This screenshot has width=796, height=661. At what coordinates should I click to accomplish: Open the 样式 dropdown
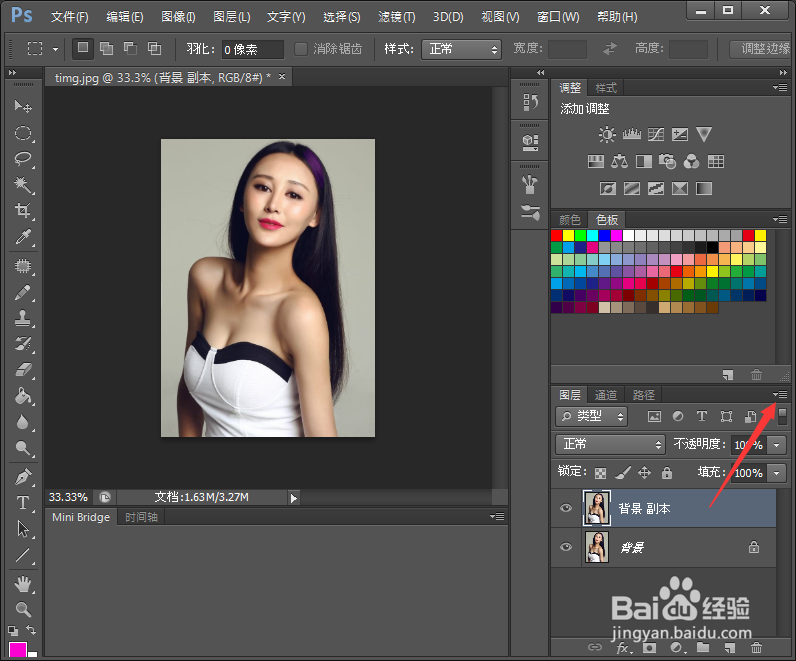pos(461,49)
